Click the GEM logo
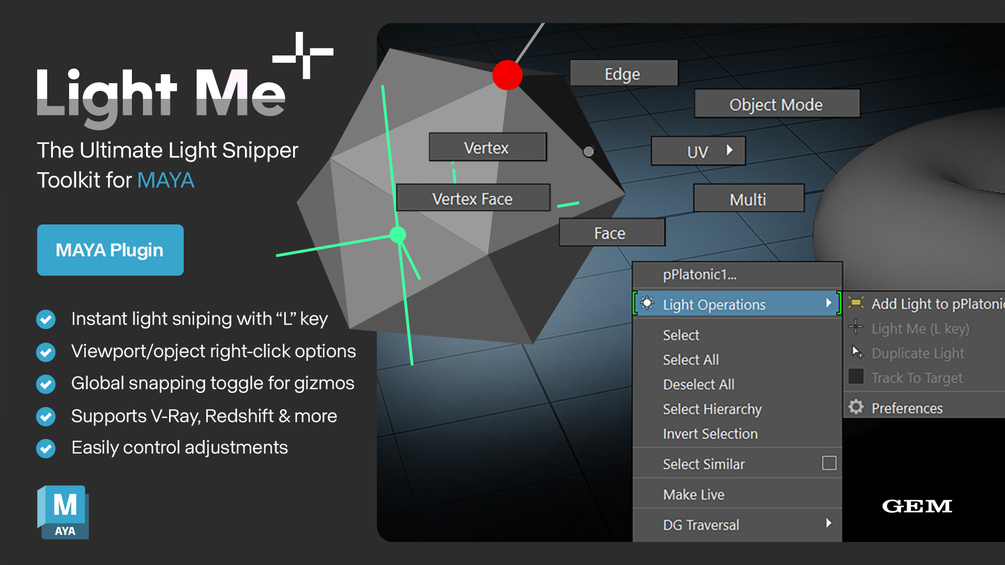 click(x=917, y=506)
